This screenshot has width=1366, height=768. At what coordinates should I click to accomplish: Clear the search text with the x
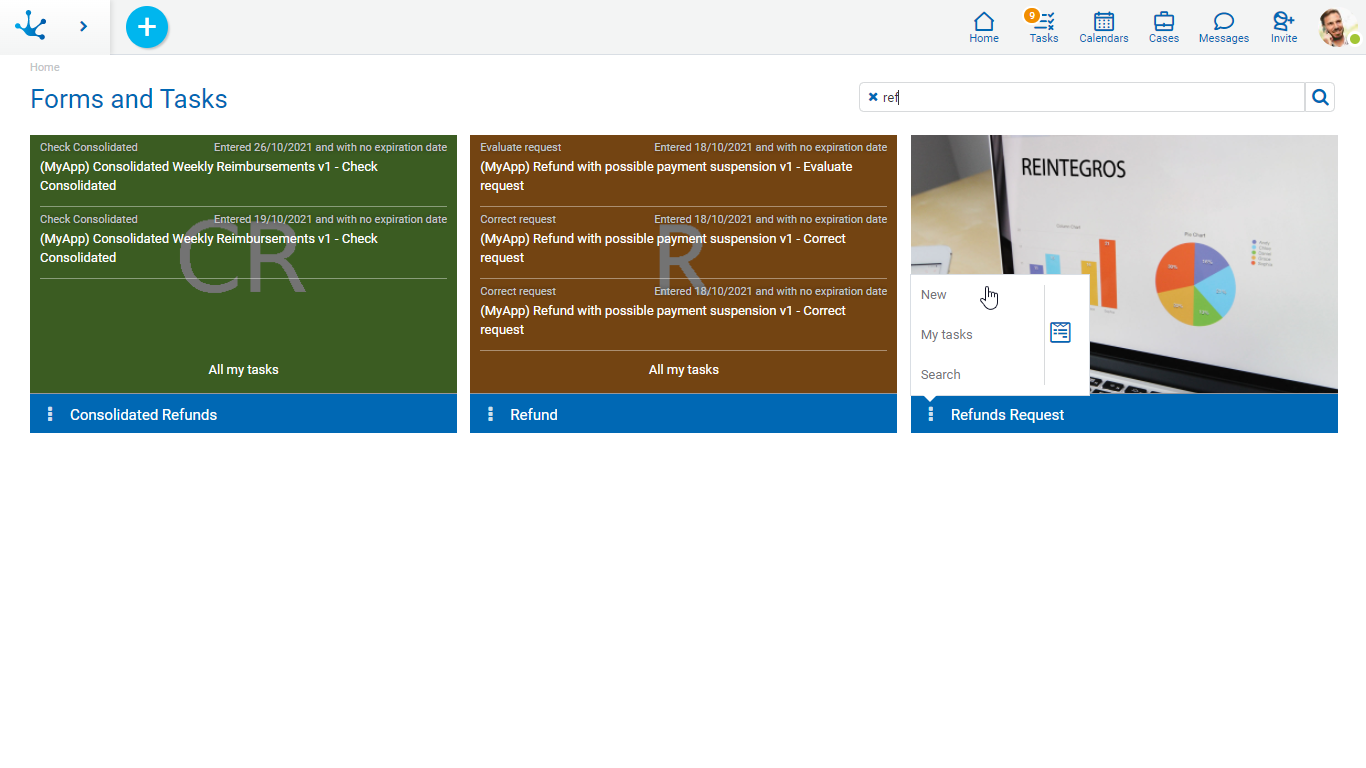coord(873,97)
